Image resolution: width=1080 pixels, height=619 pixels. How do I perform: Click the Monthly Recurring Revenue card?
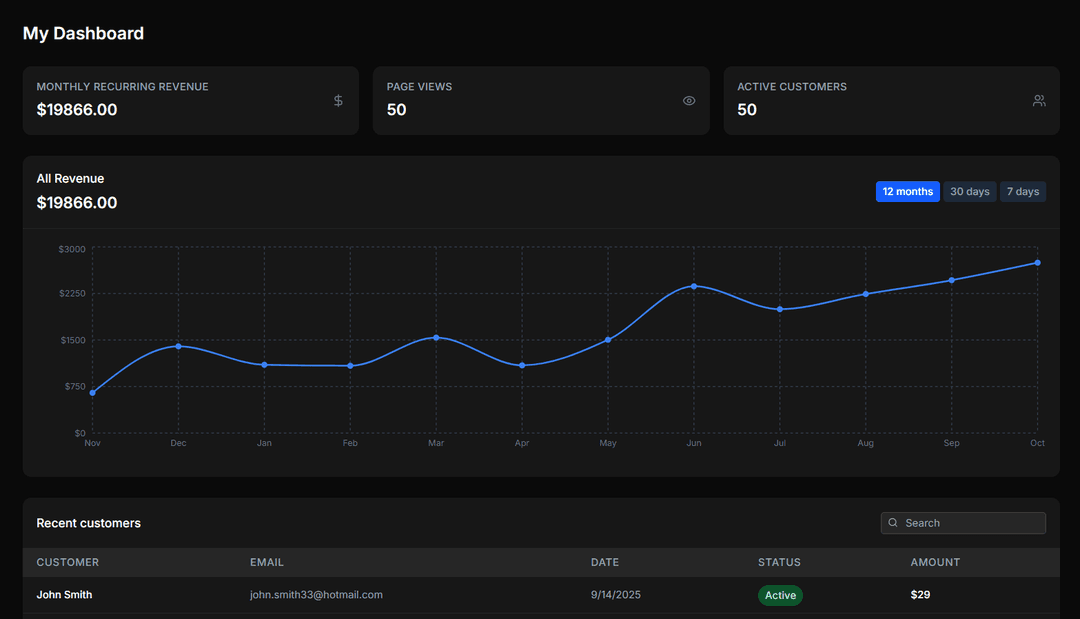coord(190,100)
